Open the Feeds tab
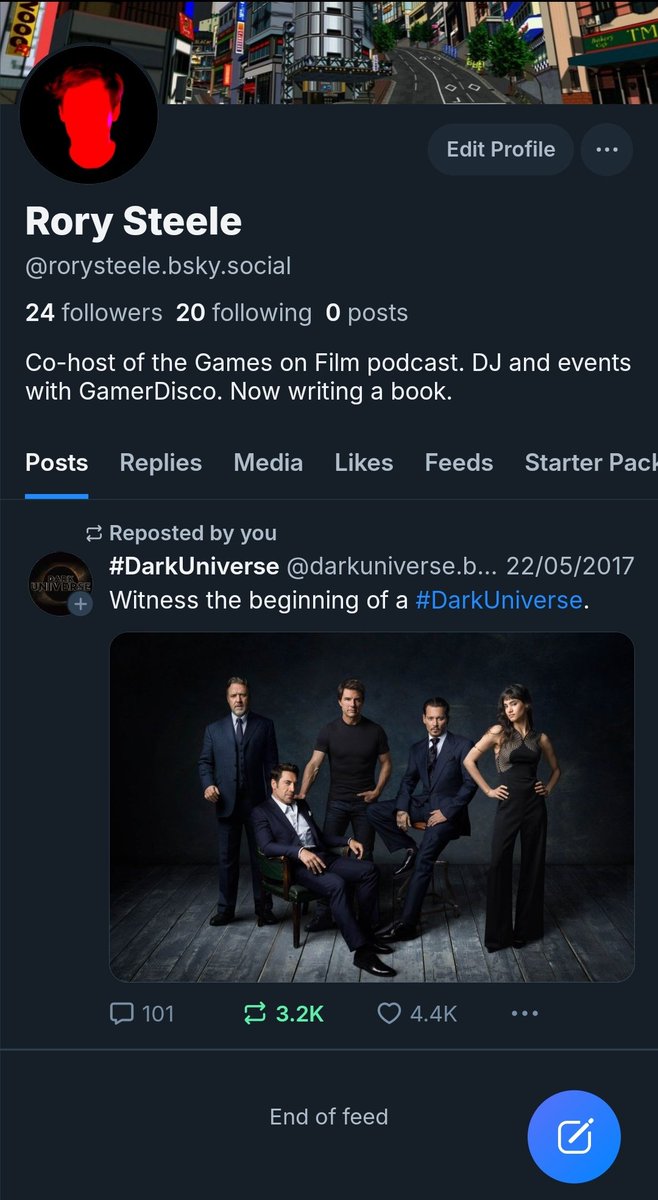 (x=459, y=463)
